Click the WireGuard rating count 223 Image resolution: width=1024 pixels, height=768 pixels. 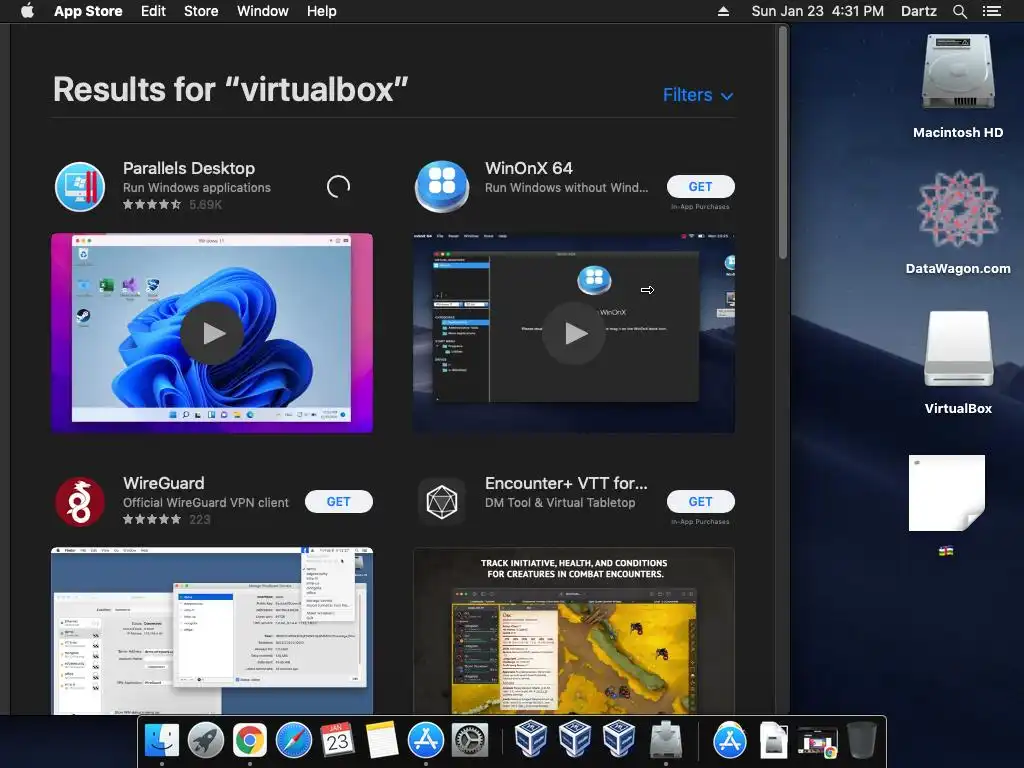point(200,519)
